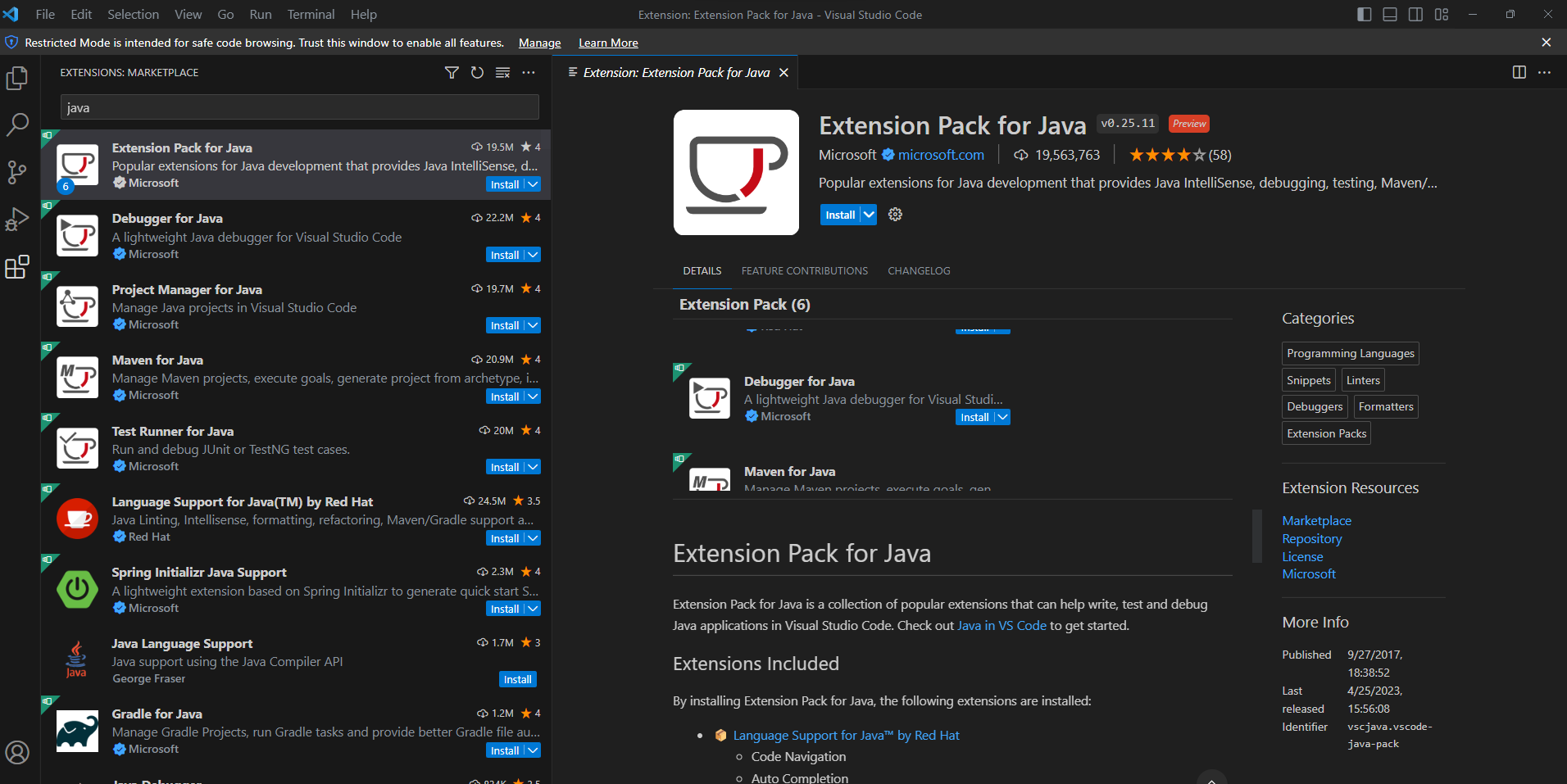The image size is (1567, 784).
Task: Toggle Secondary Side Bar layout icon
Action: [1415, 15]
